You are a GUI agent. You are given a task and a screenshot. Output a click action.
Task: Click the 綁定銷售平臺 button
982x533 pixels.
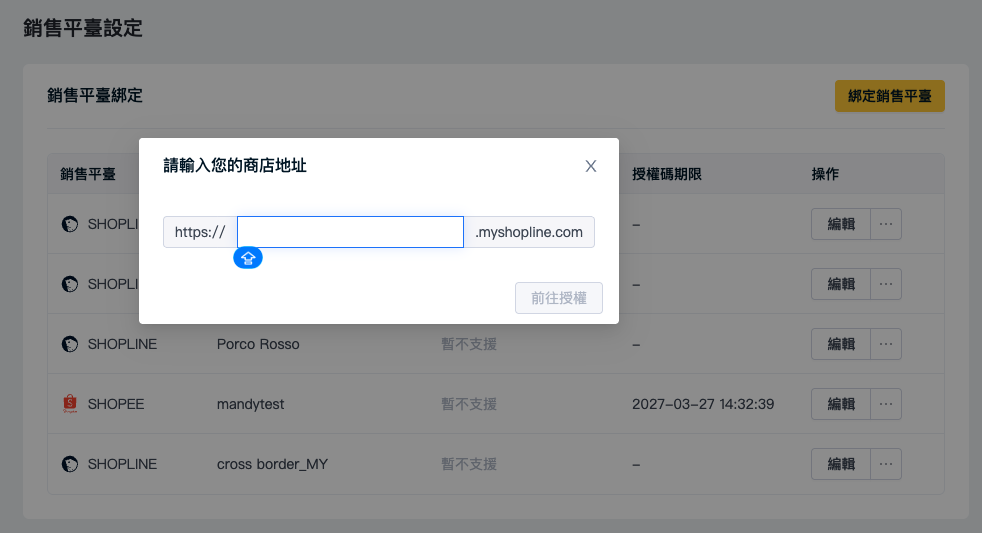coord(889,96)
